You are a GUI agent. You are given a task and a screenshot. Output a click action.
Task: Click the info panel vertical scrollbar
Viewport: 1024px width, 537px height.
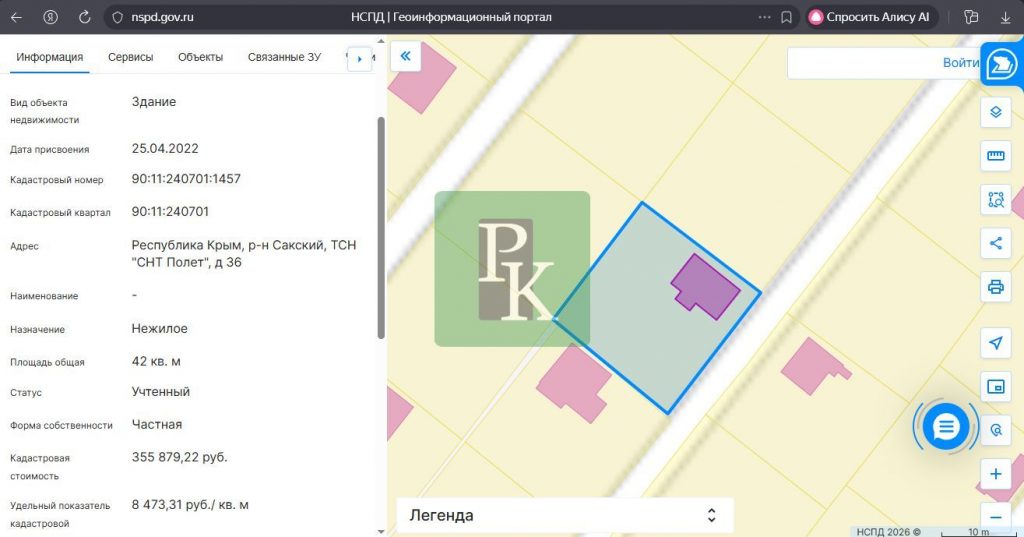380,228
